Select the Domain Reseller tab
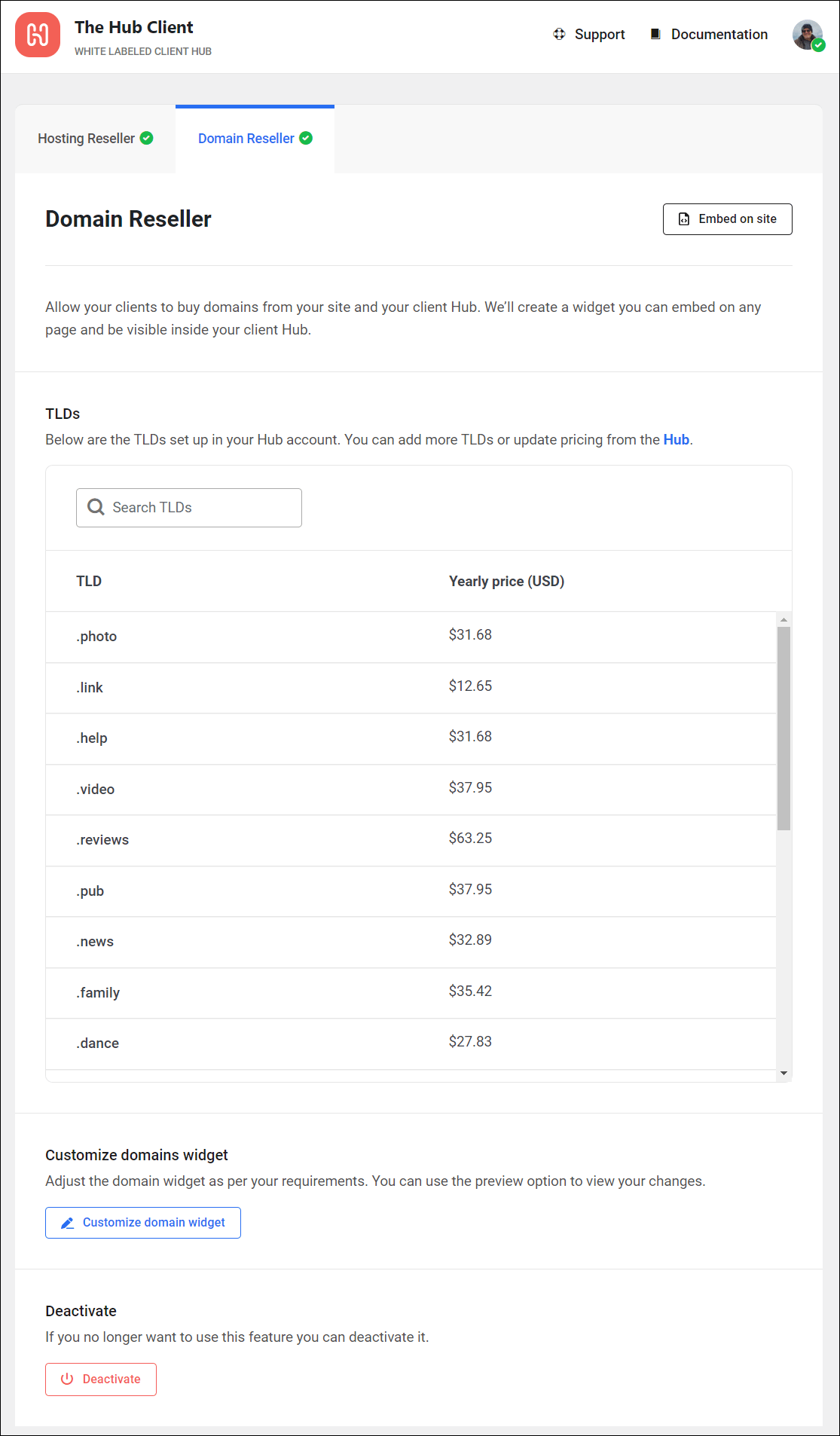This screenshot has height=1436, width=840. (x=246, y=139)
